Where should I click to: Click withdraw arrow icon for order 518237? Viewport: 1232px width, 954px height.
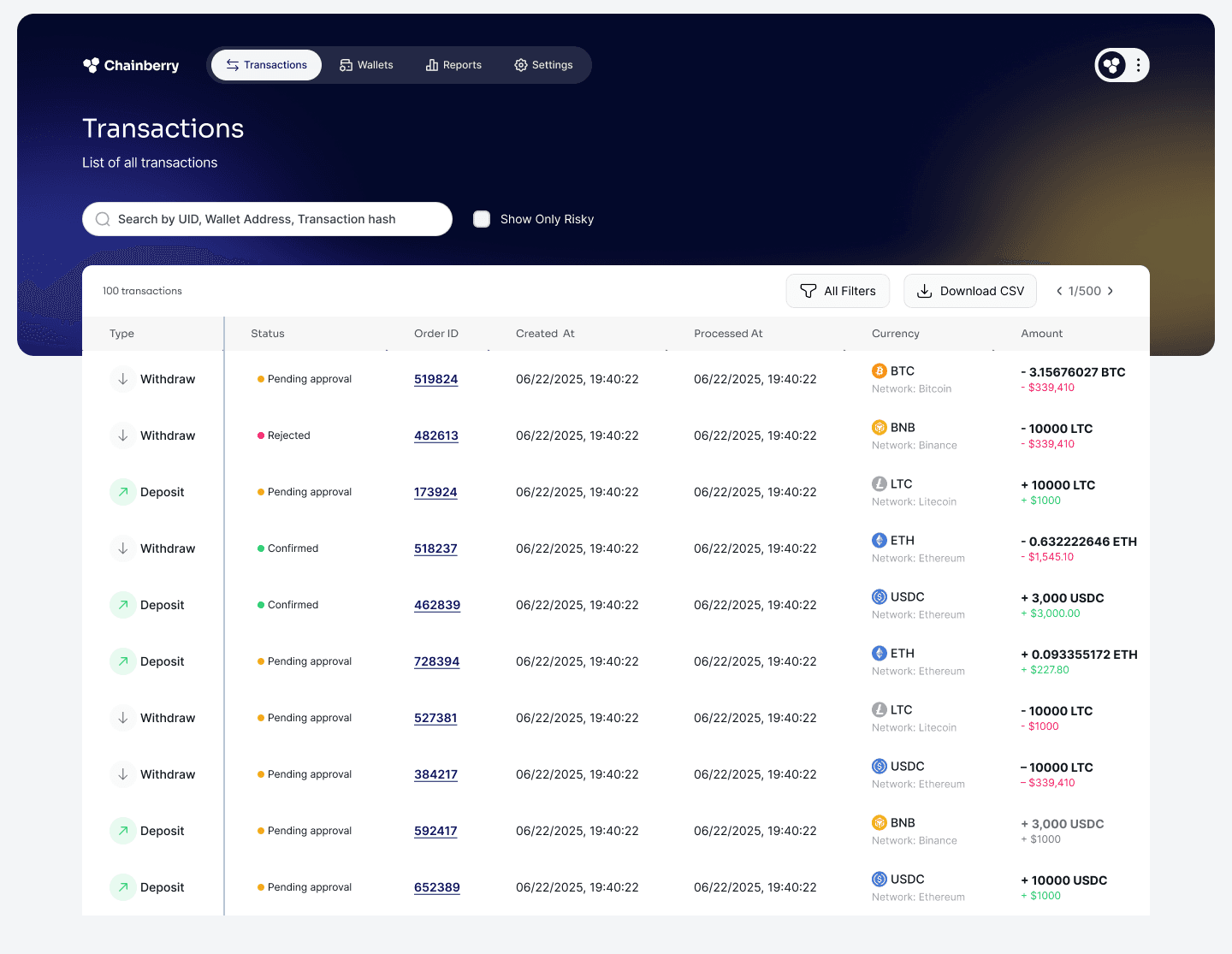coord(123,548)
